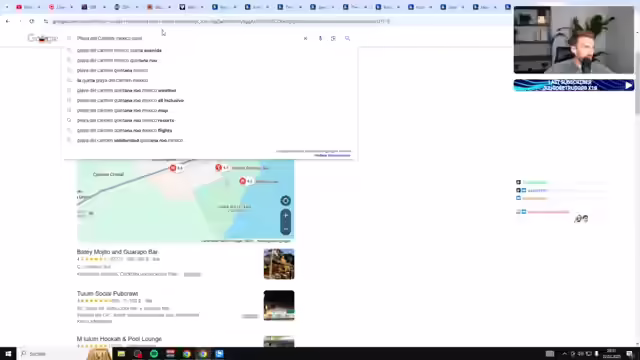Viewport: 640px width, 360px height.
Task: Open the taskbar notification center icon
Action: [630, 354]
